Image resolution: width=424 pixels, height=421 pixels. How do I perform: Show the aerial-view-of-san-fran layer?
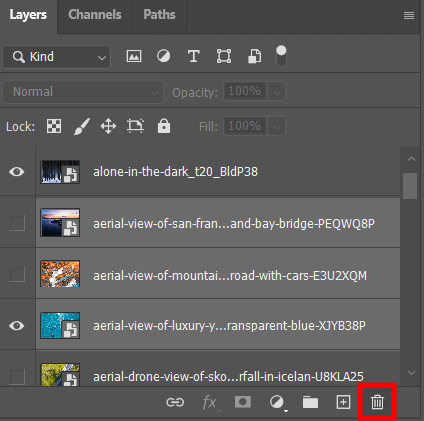coord(17,223)
